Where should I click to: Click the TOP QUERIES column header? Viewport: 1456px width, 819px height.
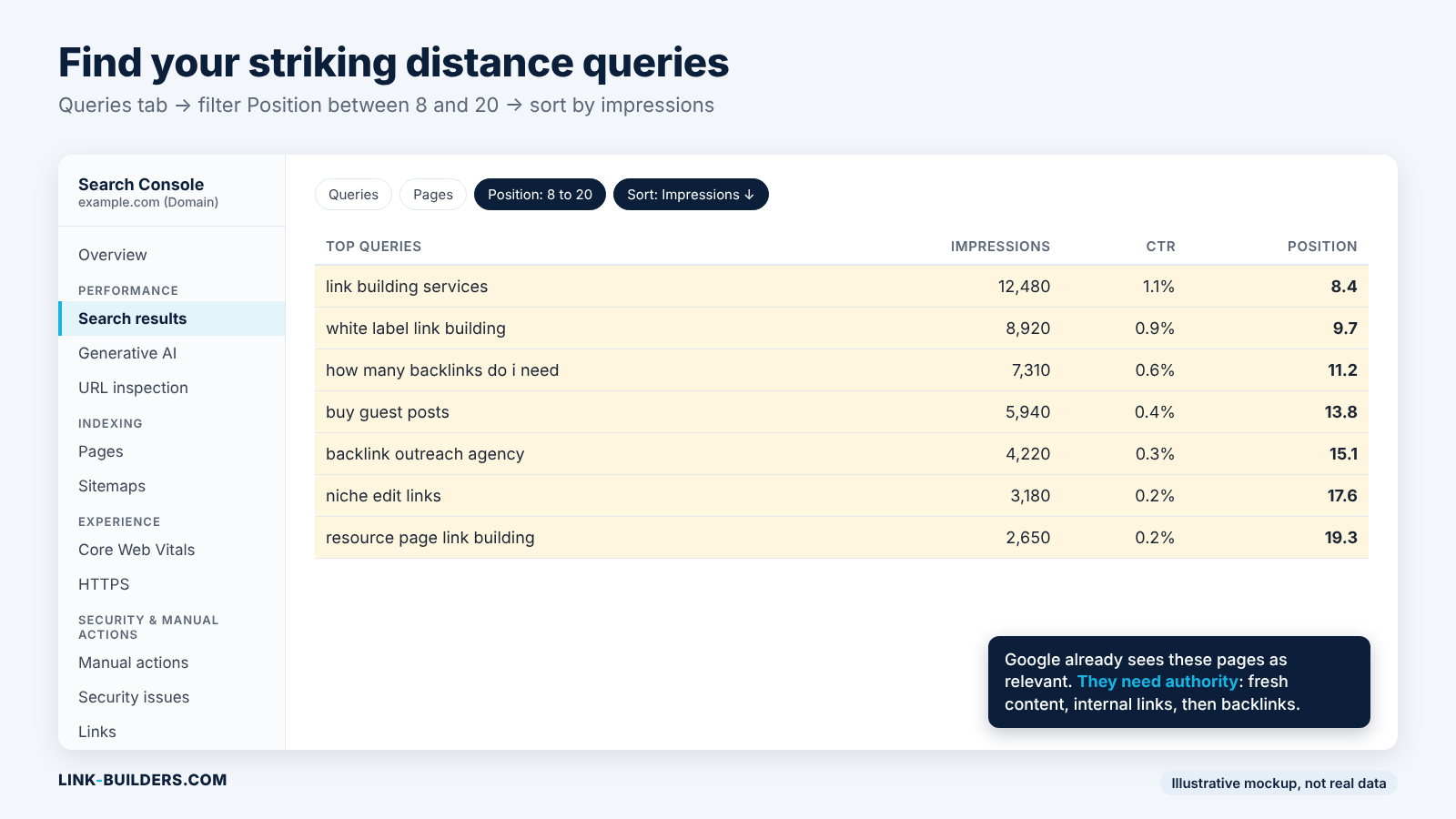click(373, 247)
